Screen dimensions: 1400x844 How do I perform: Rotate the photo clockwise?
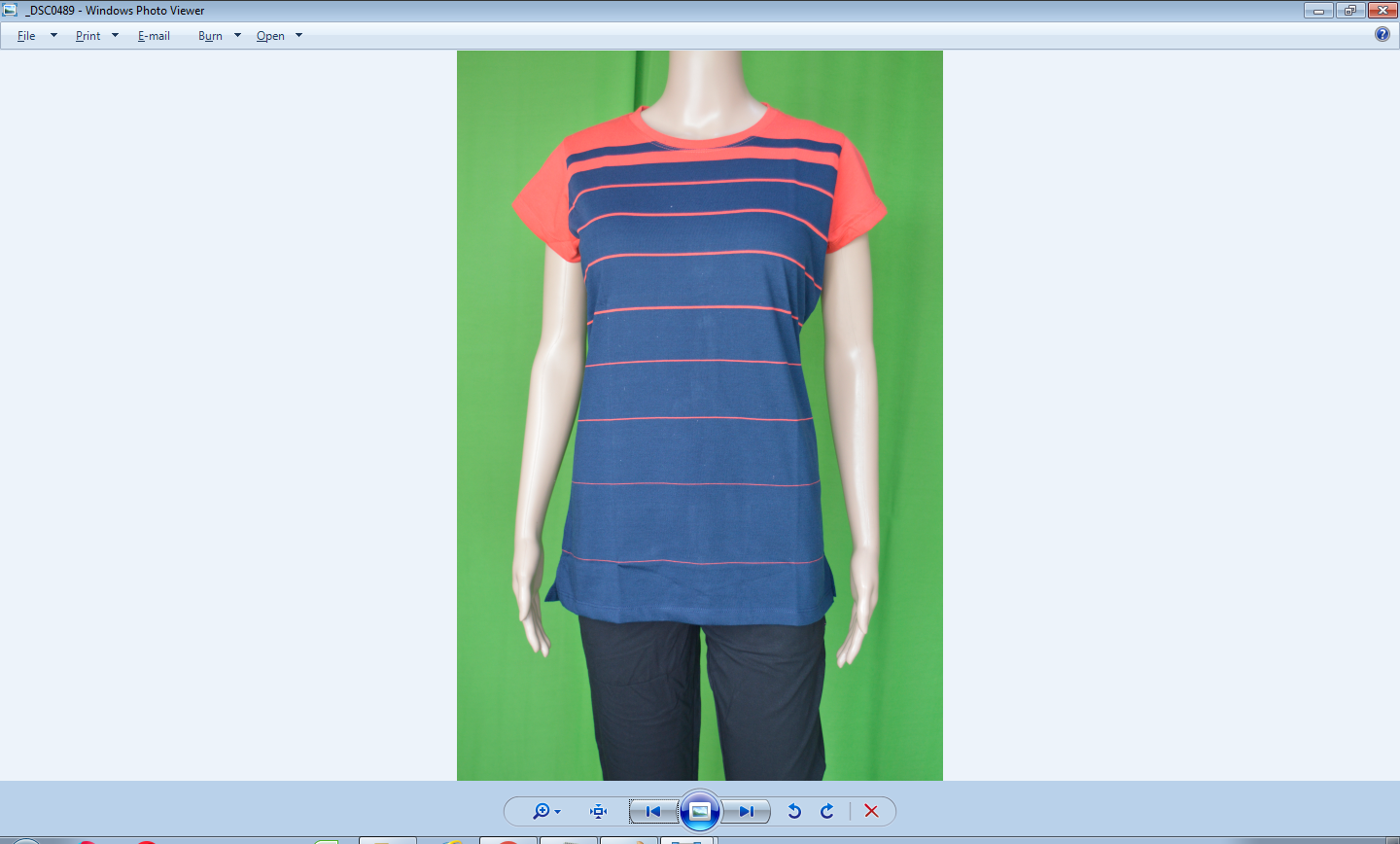[827, 811]
